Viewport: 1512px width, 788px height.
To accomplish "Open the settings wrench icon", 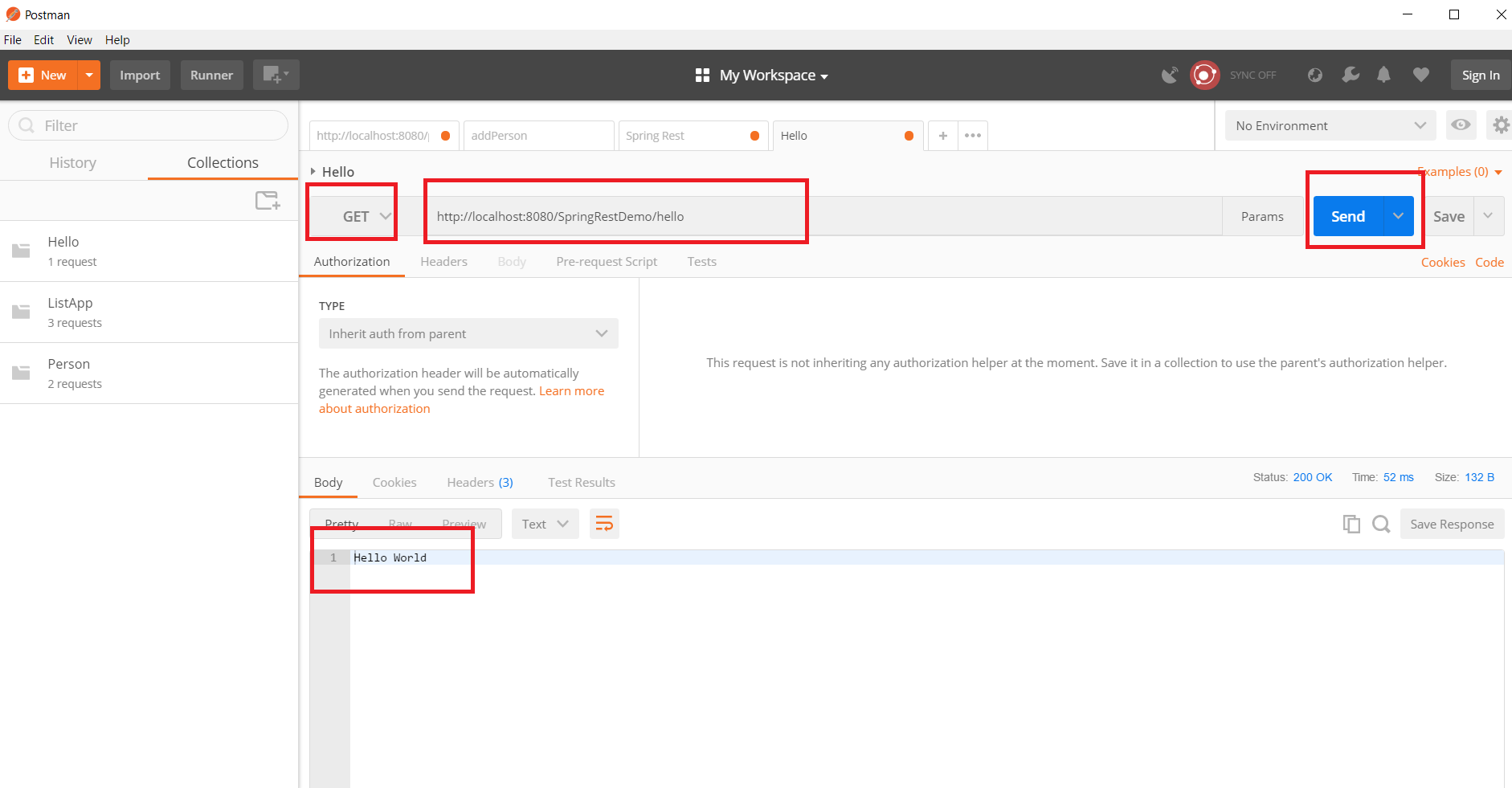I will click(1351, 75).
